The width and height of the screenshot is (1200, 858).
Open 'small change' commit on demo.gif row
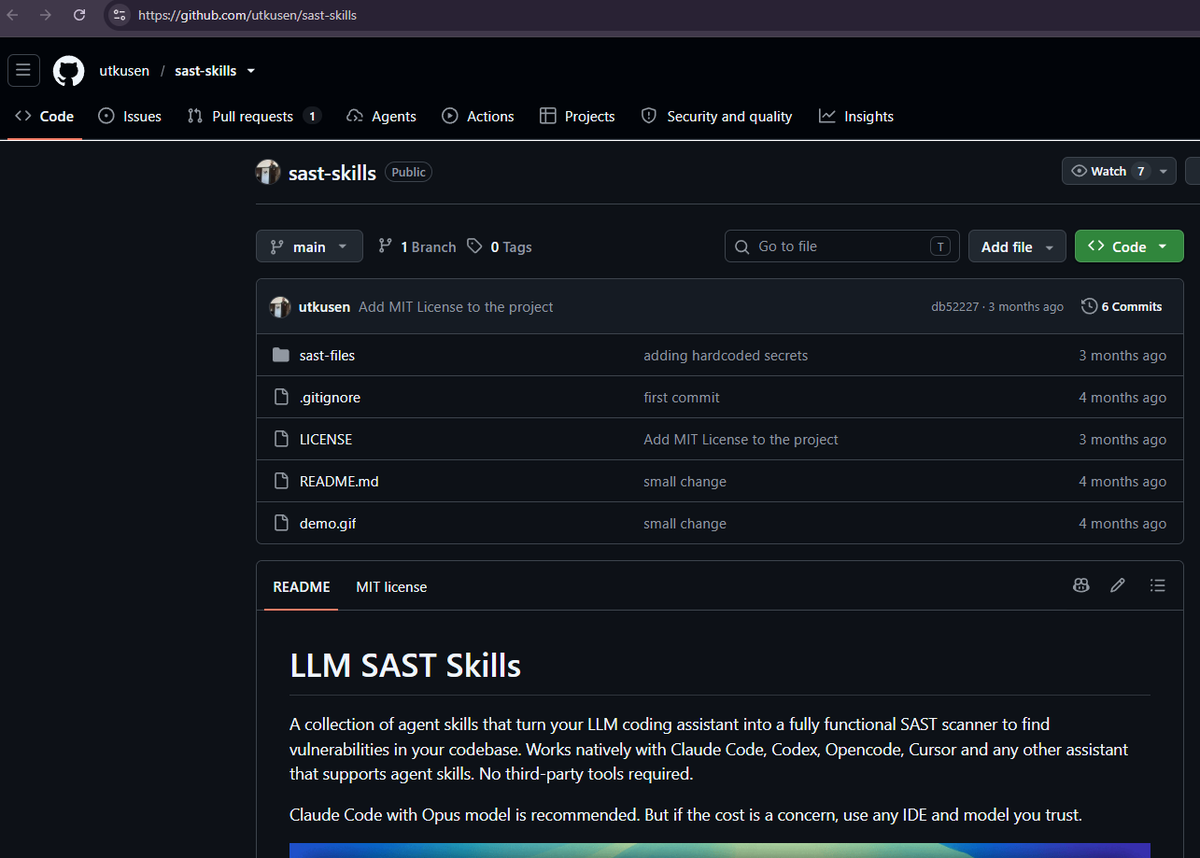(x=685, y=523)
